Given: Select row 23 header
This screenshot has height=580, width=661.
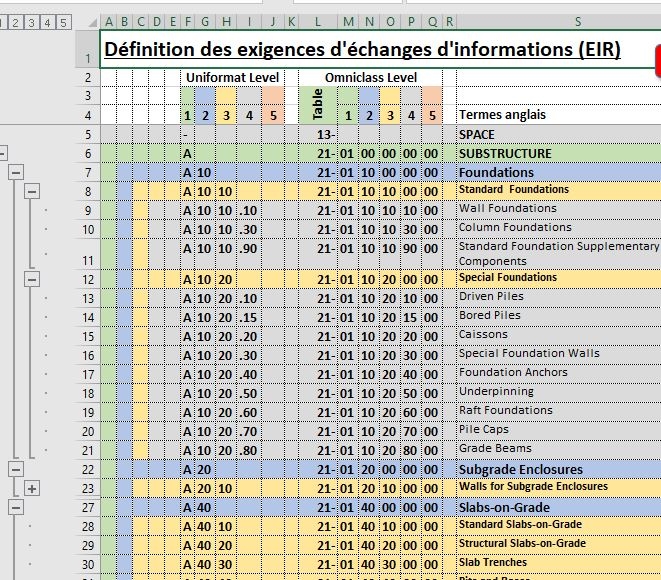Looking at the screenshot, I should point(88,489).
